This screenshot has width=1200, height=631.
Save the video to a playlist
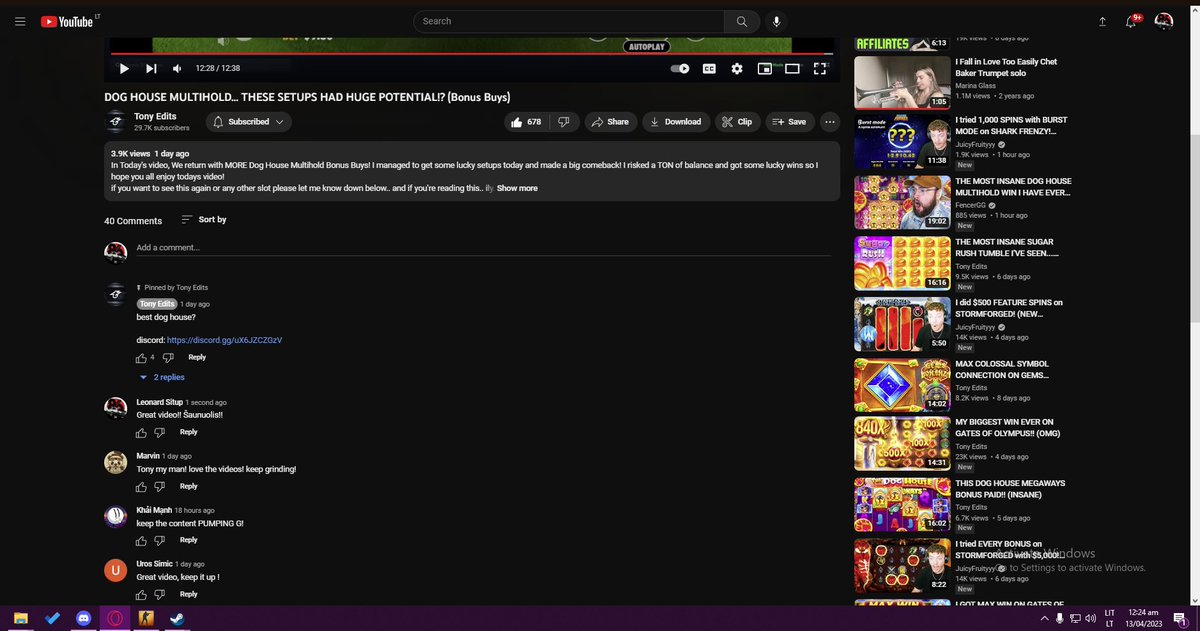[x=790, y=122]
